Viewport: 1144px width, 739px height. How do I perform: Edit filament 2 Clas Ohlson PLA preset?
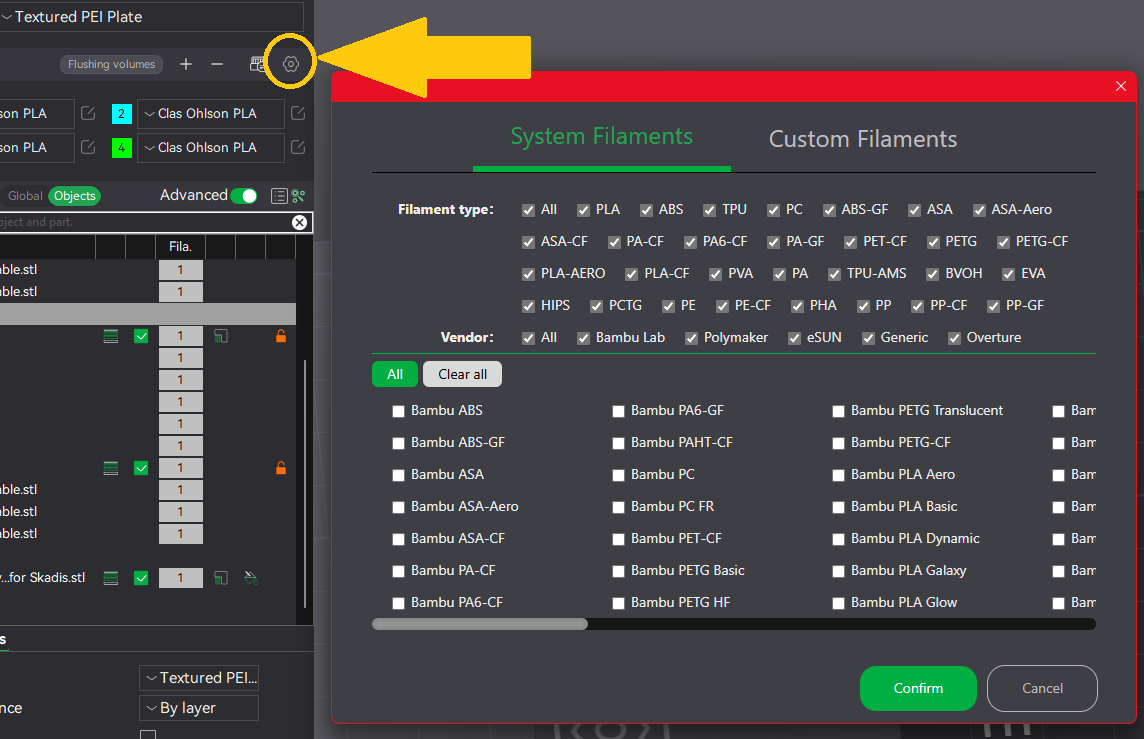(x=298, y=113)
